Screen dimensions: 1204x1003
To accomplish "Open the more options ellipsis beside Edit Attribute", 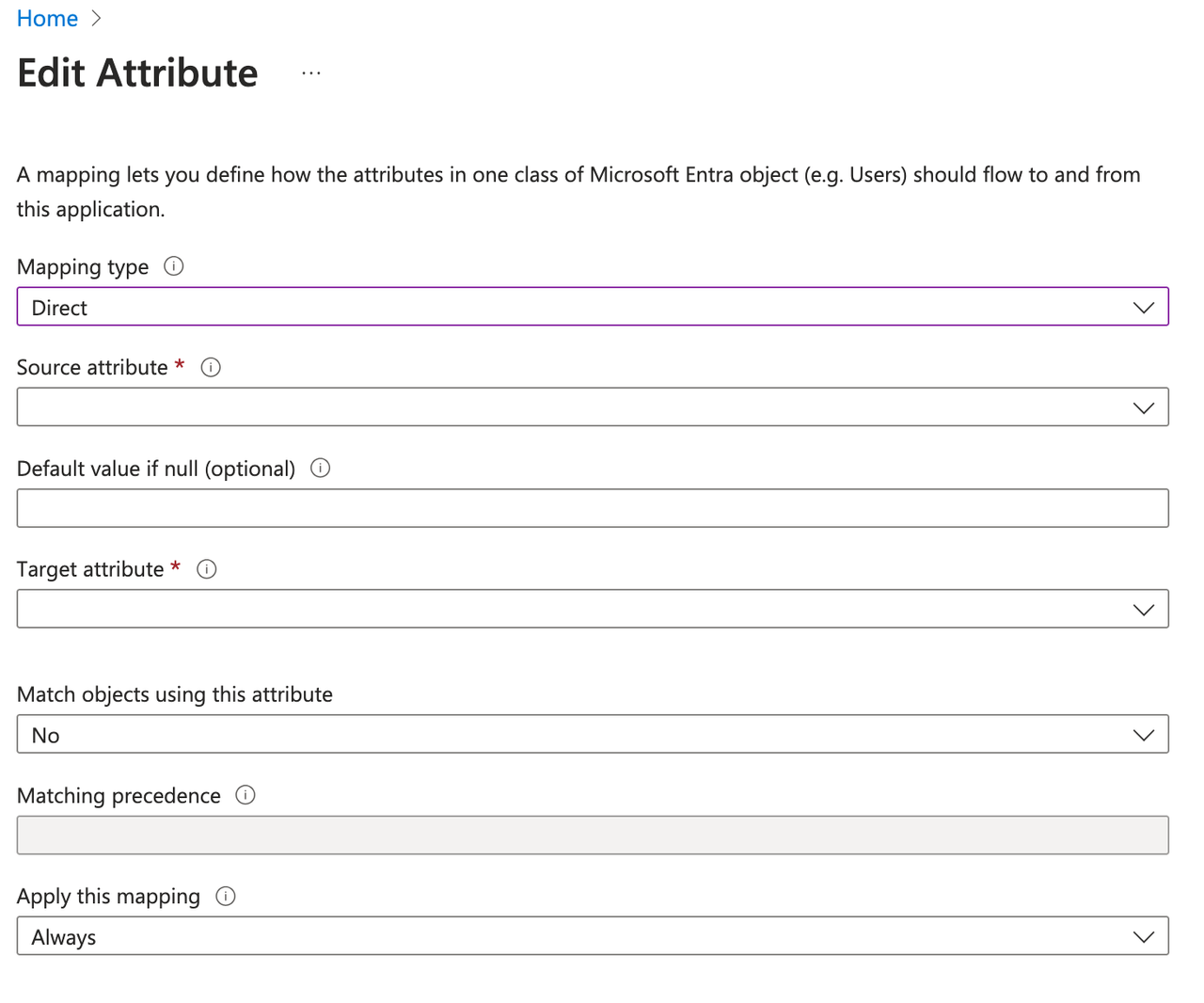I will (x=311, y=73).
